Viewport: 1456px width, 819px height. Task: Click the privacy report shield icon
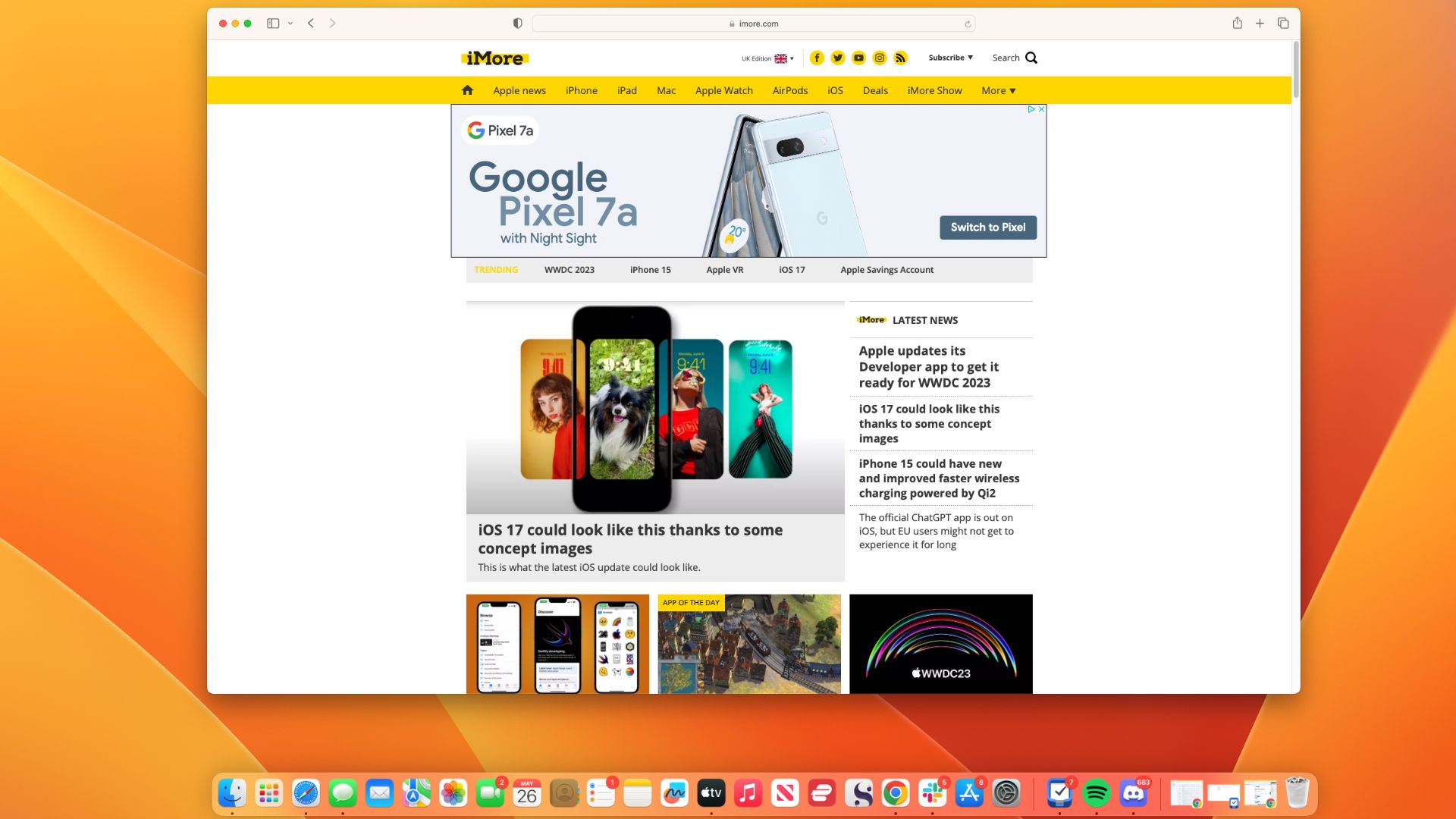tap(517, 24)
